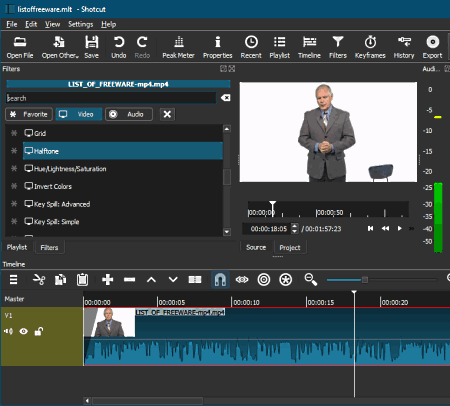
Task: Increase timecode with spinner up arrow
Action: click(x=295, y=226)
